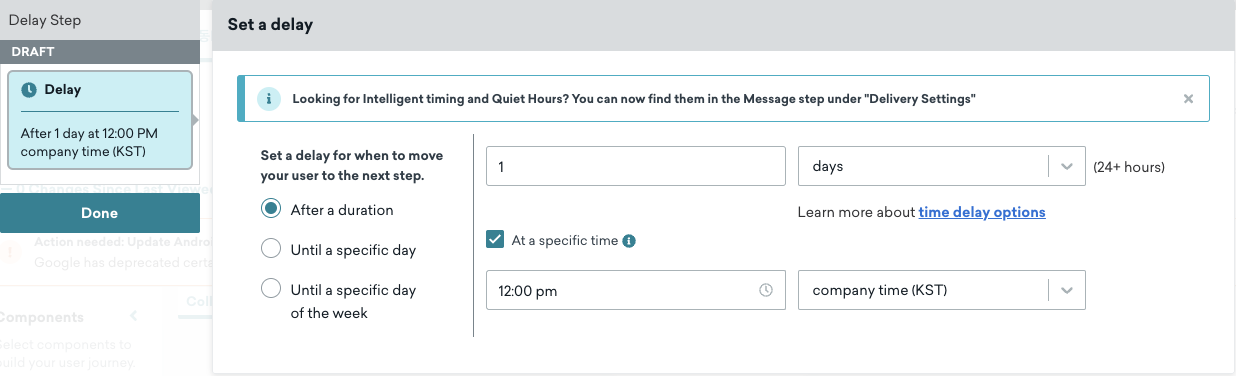
Task: Click the 12:00 pm time field
Action: (x=636, y=290)
